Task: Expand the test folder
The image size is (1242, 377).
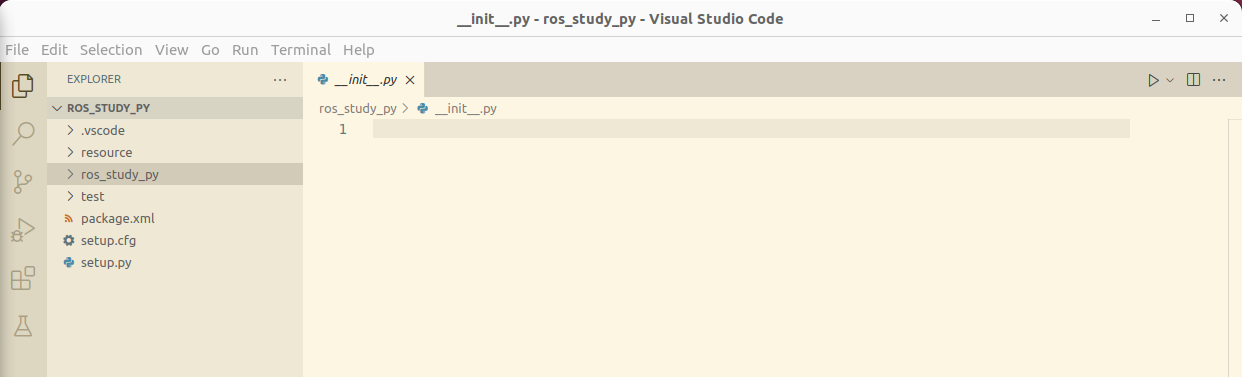Action: [175, 196]
